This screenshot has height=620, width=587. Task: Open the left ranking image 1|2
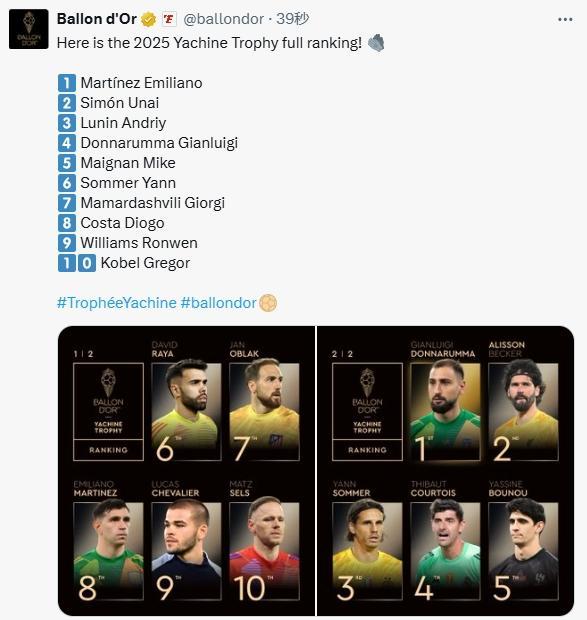(x=187, y=471)
